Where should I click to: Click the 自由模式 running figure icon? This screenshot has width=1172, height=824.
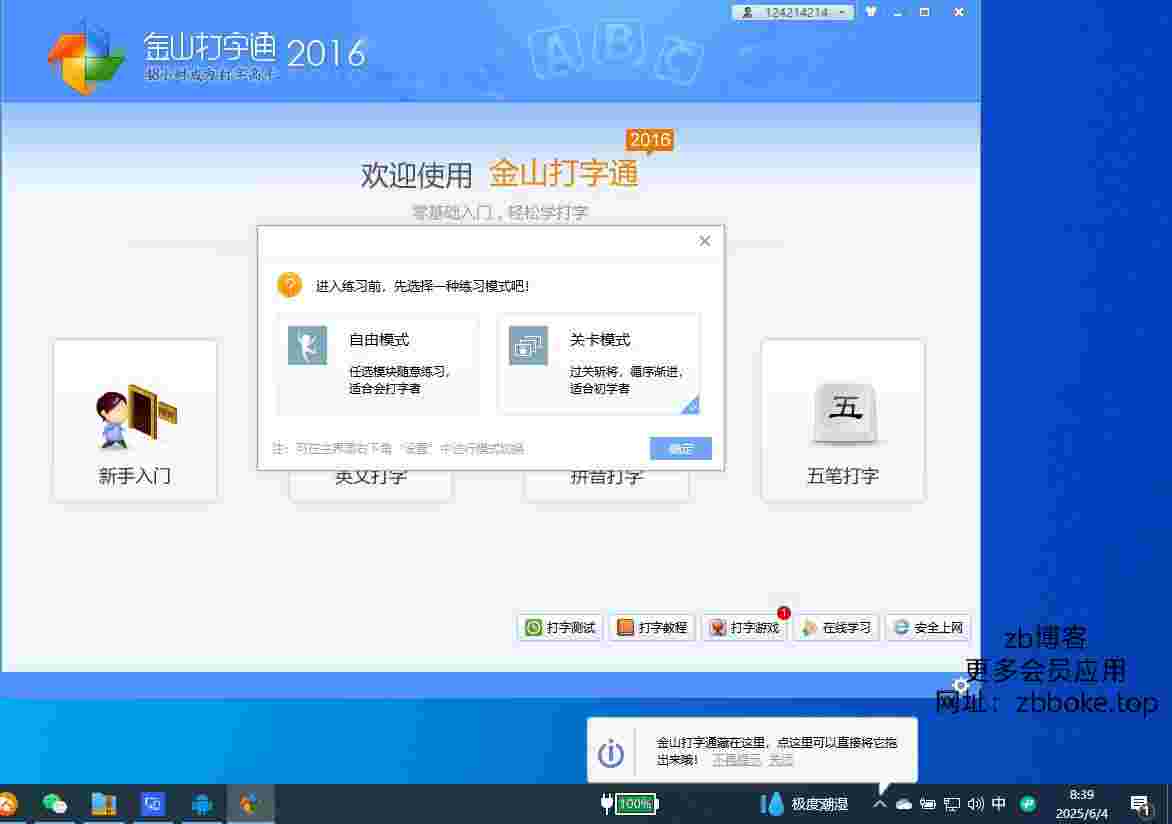click(x=307, y=345)
